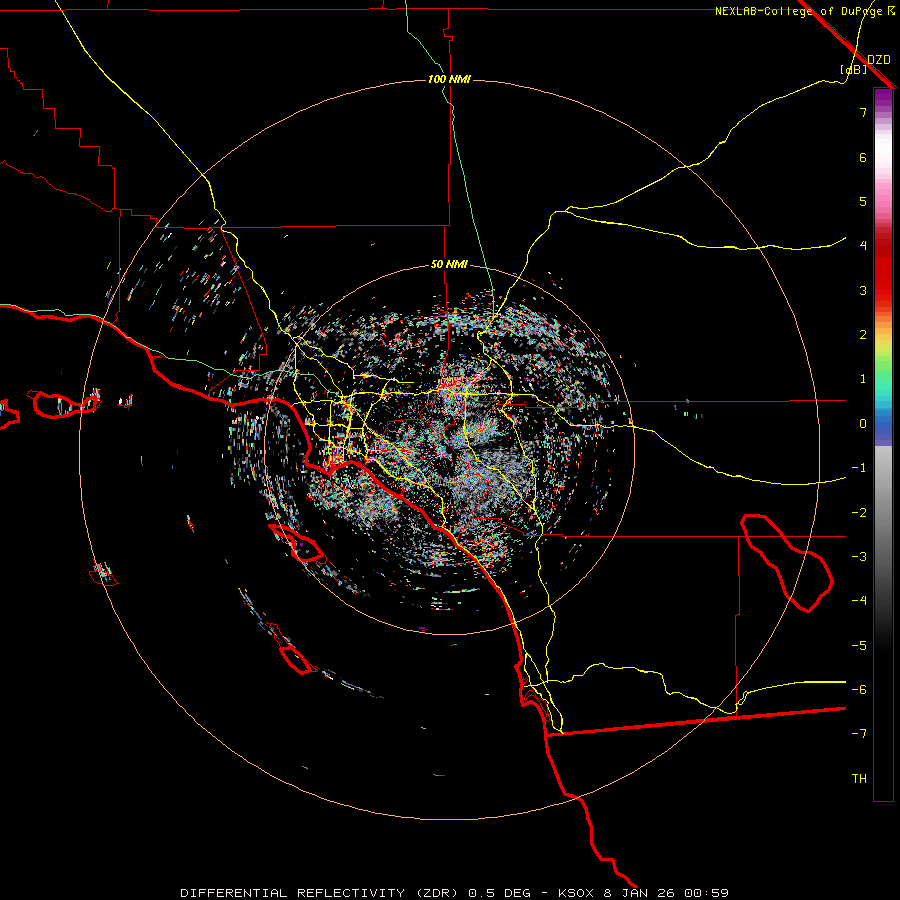Click the positive 6 tick label on scale
The height and width of the screenshot is (900, 900).
(863, 157)
